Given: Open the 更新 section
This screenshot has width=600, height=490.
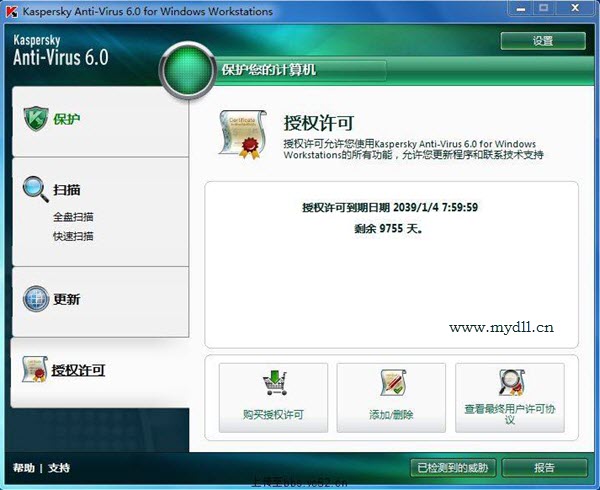Looking at the screenshot, I should [100, 302].
